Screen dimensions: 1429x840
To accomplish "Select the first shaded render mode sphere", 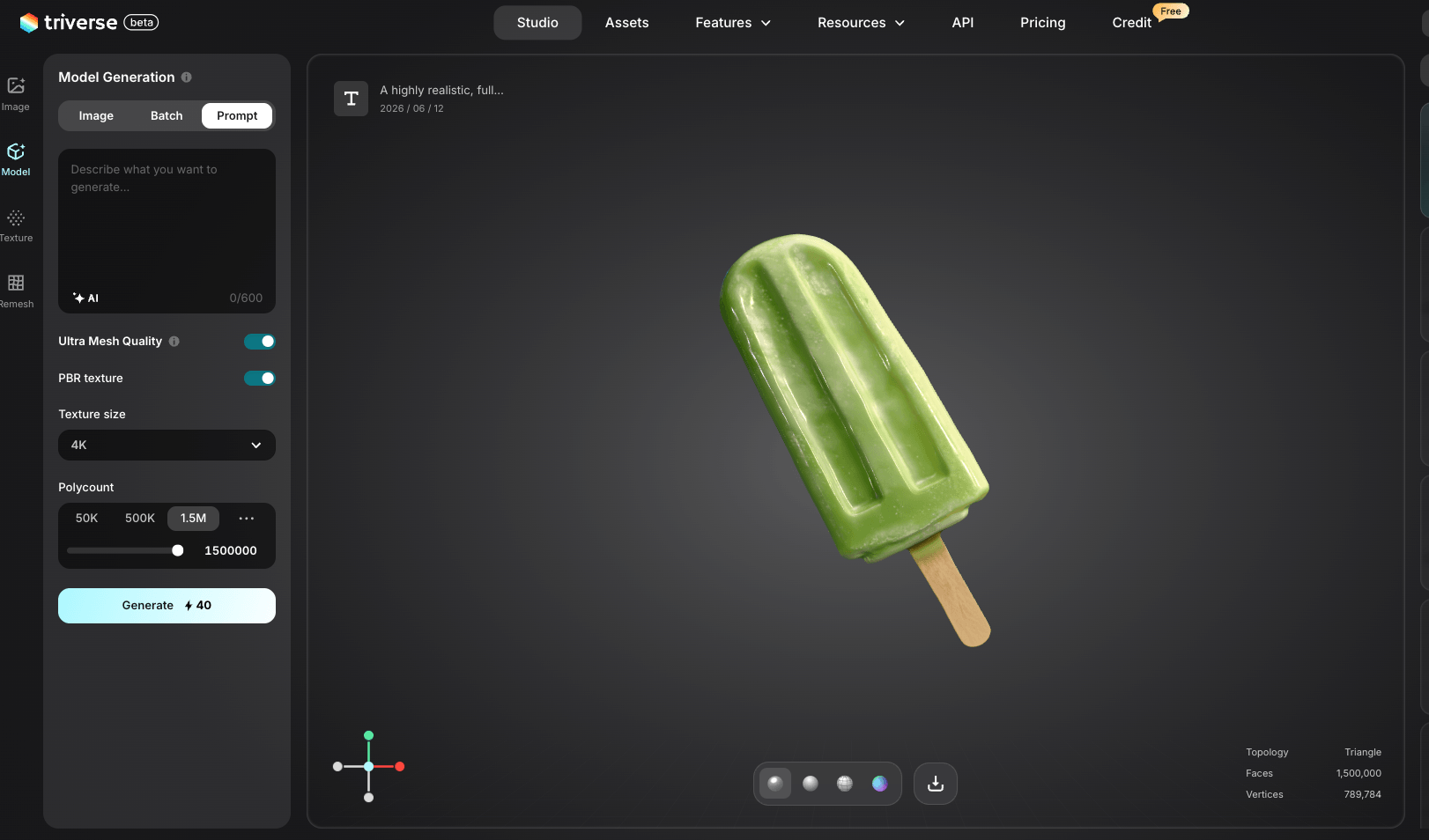I will pyautogui.click(x=775, y=784).
